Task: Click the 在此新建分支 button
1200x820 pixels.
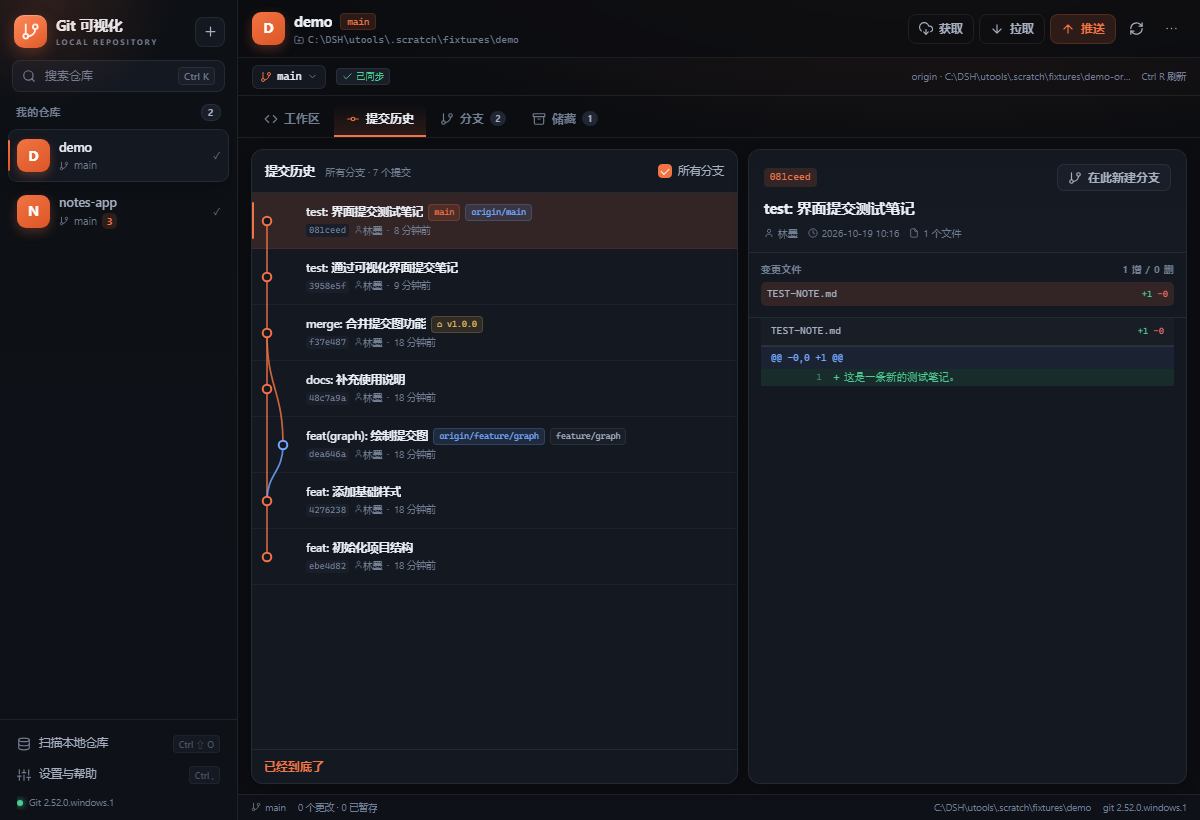Action: click(1113, 177)
